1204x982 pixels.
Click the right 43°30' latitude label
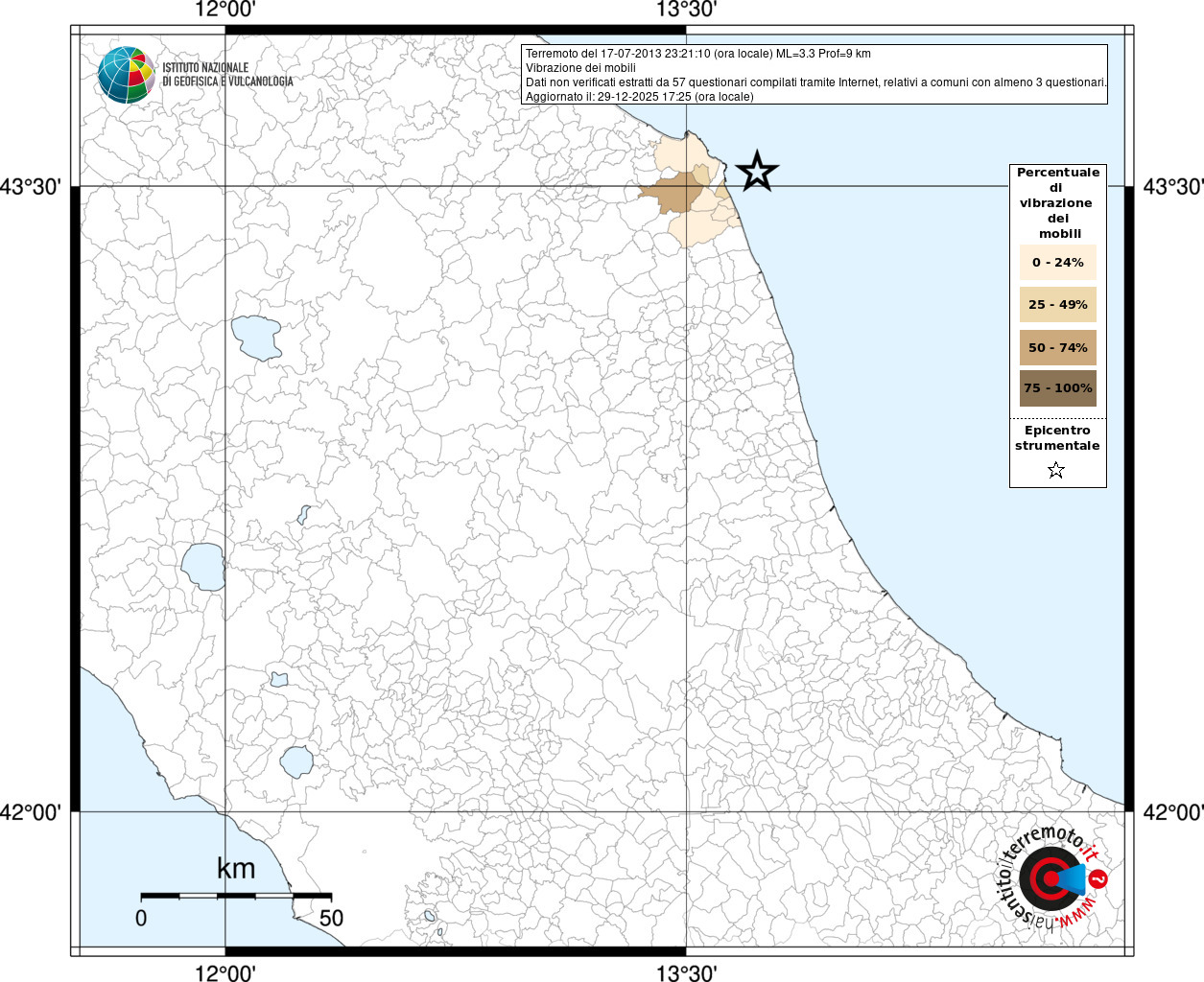(x=1172, y=186)
